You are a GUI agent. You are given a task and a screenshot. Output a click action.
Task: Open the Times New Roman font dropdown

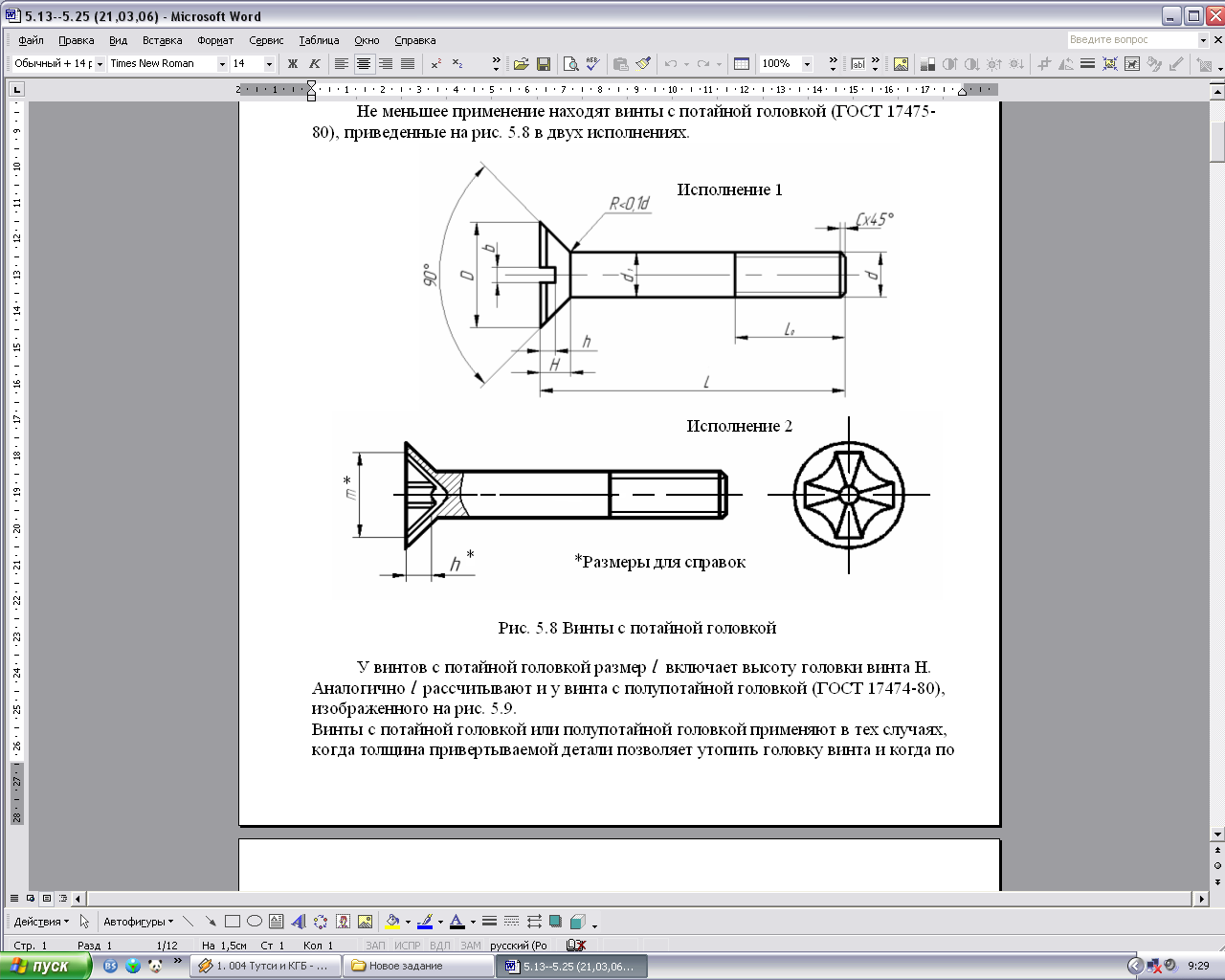[222, 64]
